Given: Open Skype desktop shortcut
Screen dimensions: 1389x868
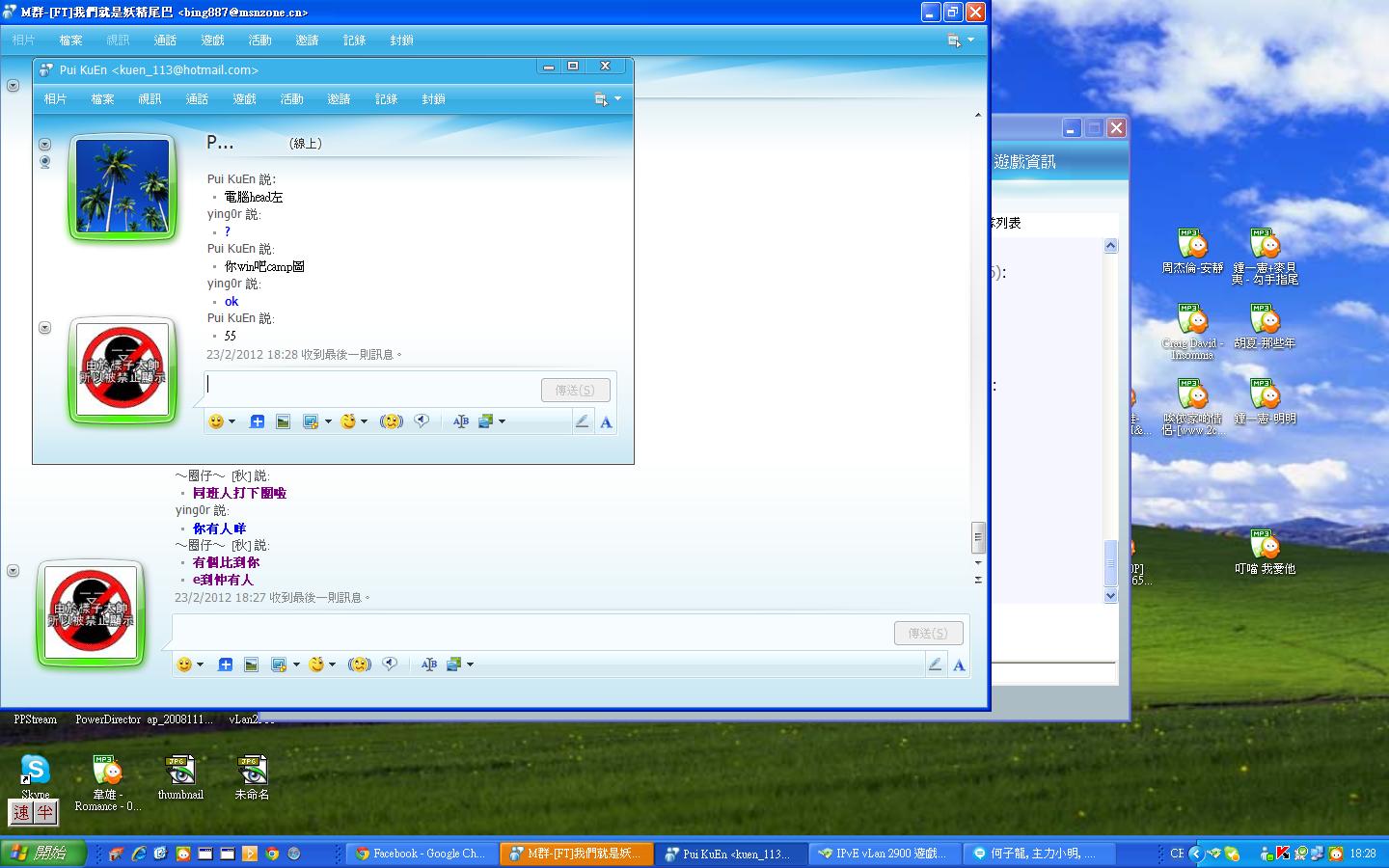Looking at the screenshot, I should coord(35,770).
